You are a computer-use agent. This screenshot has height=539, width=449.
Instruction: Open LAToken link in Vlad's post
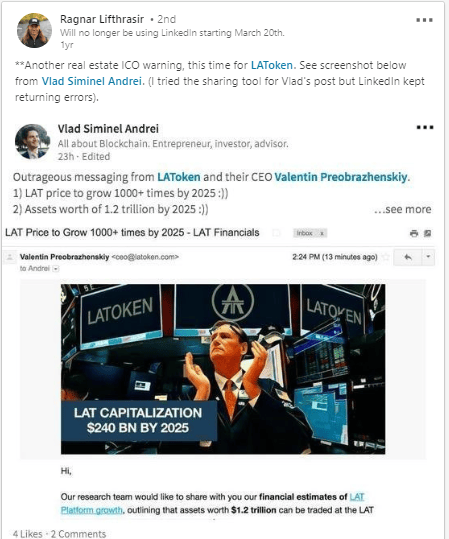[x=179, y=177]
